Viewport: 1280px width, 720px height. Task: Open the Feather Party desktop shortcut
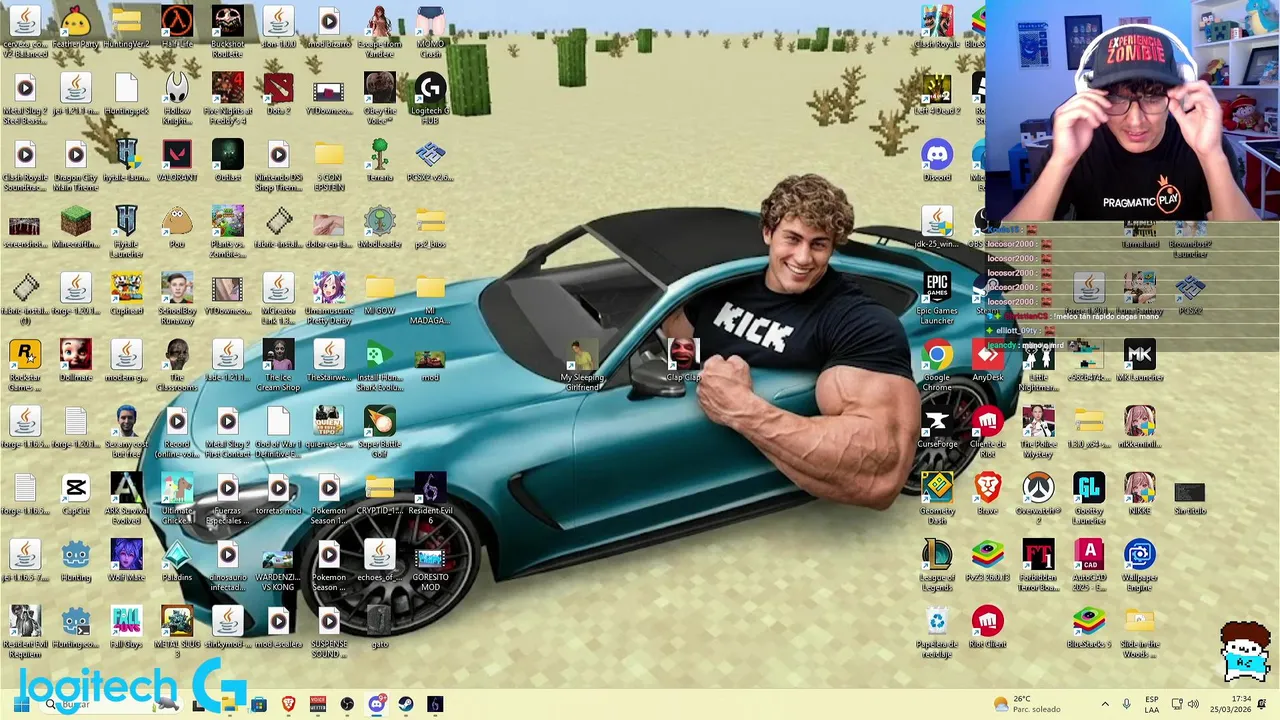[75, 28]
